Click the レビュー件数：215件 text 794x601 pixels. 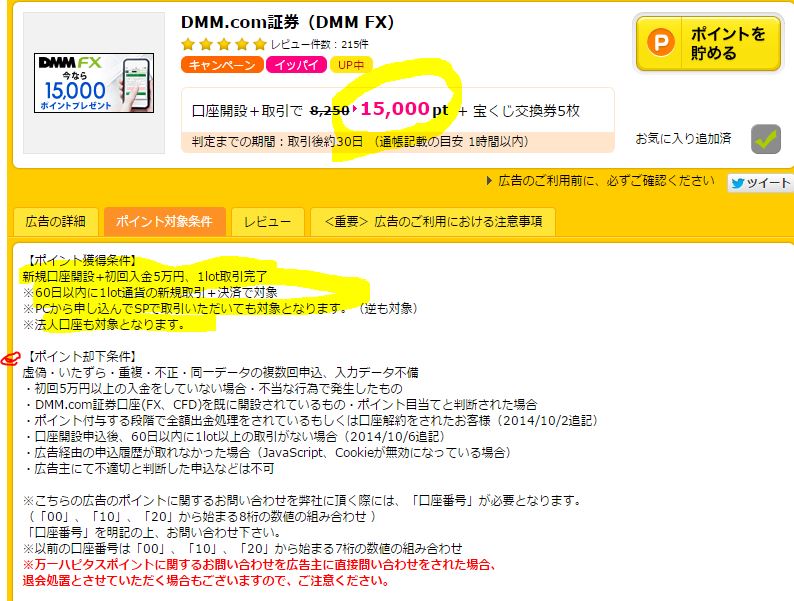point(320,45)
